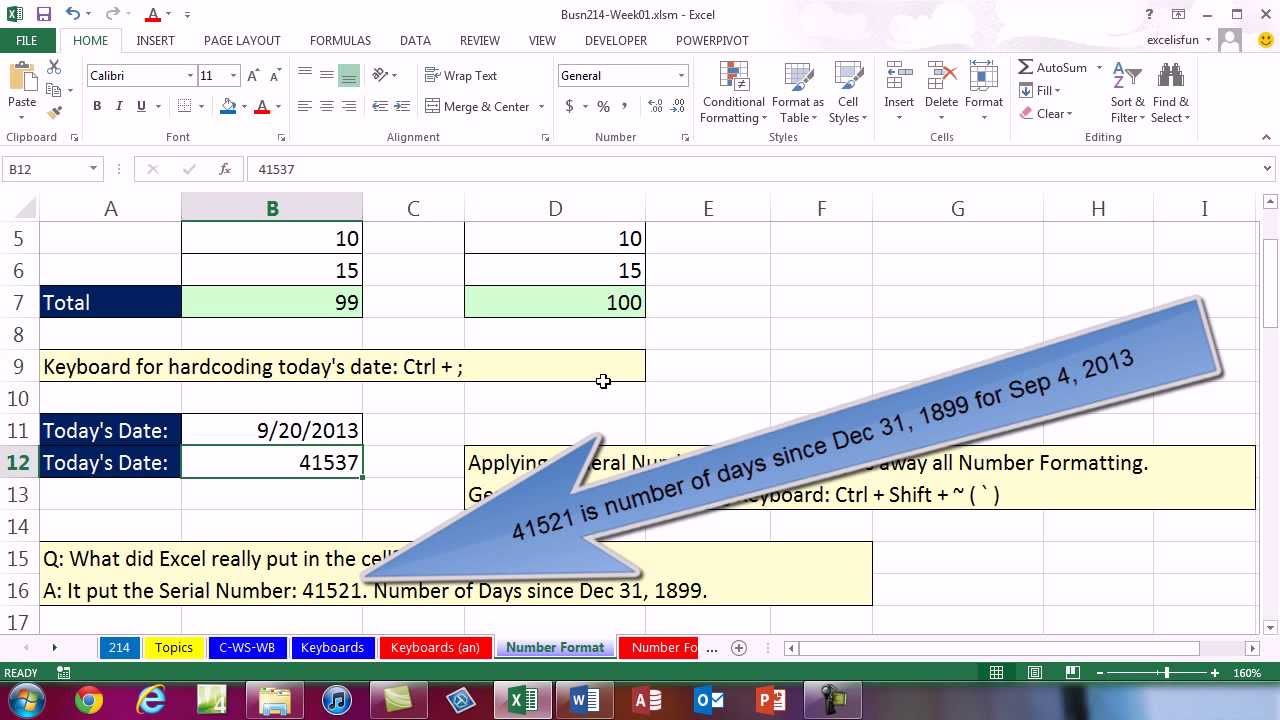Open the 214 sheet tab
Screen dimensions: 1280x720
[119, 647]
